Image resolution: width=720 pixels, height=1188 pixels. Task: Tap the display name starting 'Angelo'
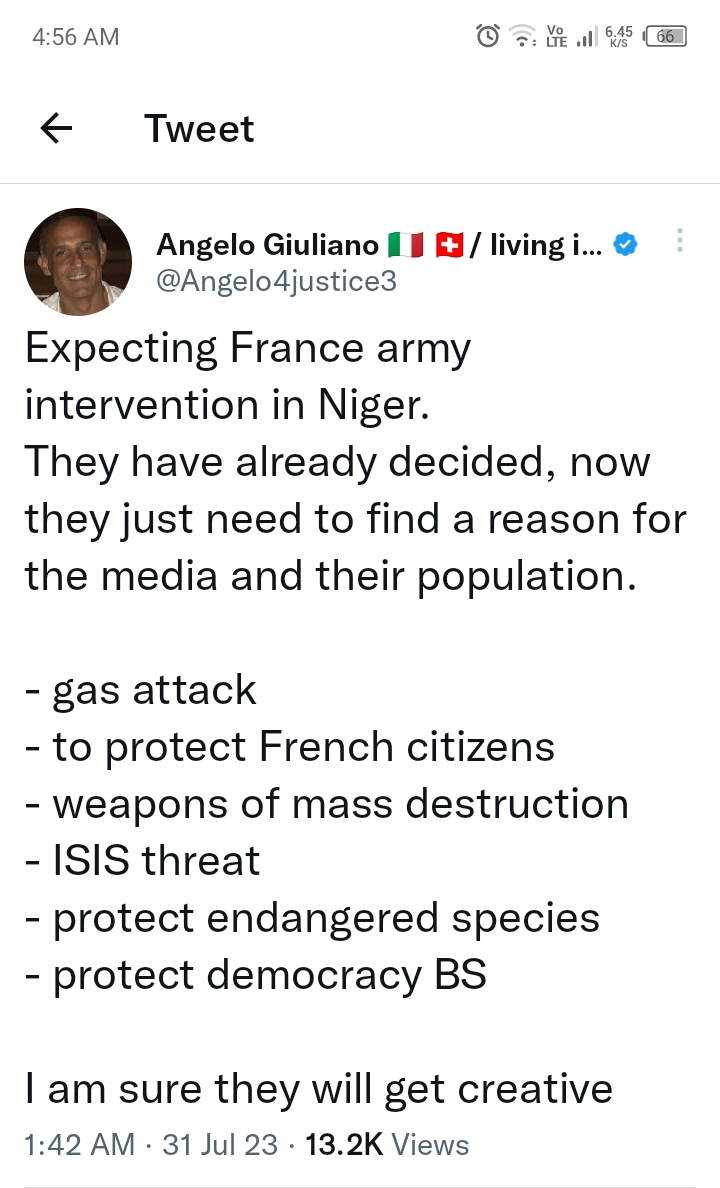[x=267, y=245]
